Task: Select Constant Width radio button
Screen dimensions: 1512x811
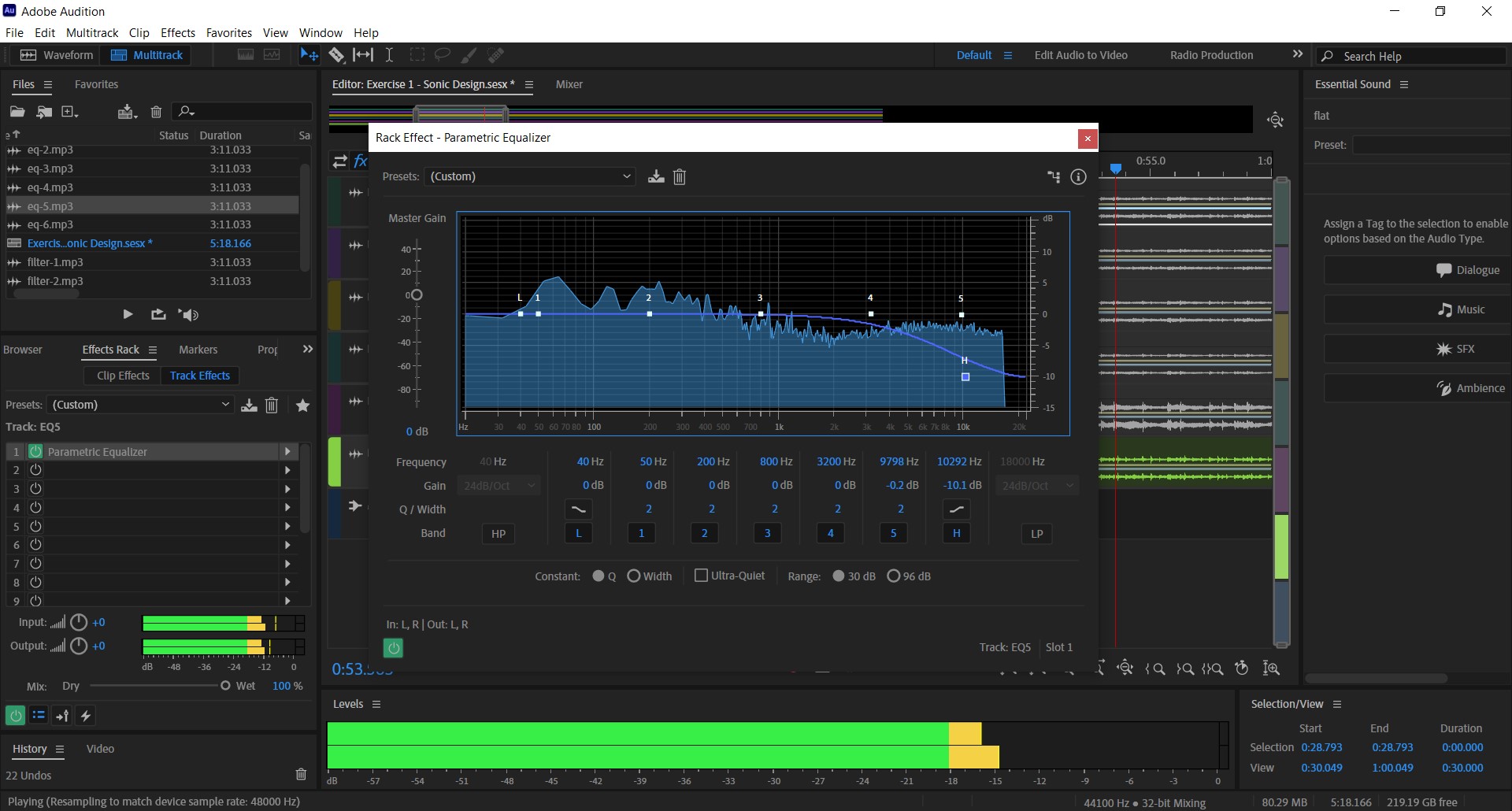Action: pyautogui.click(x=634, y=576)
